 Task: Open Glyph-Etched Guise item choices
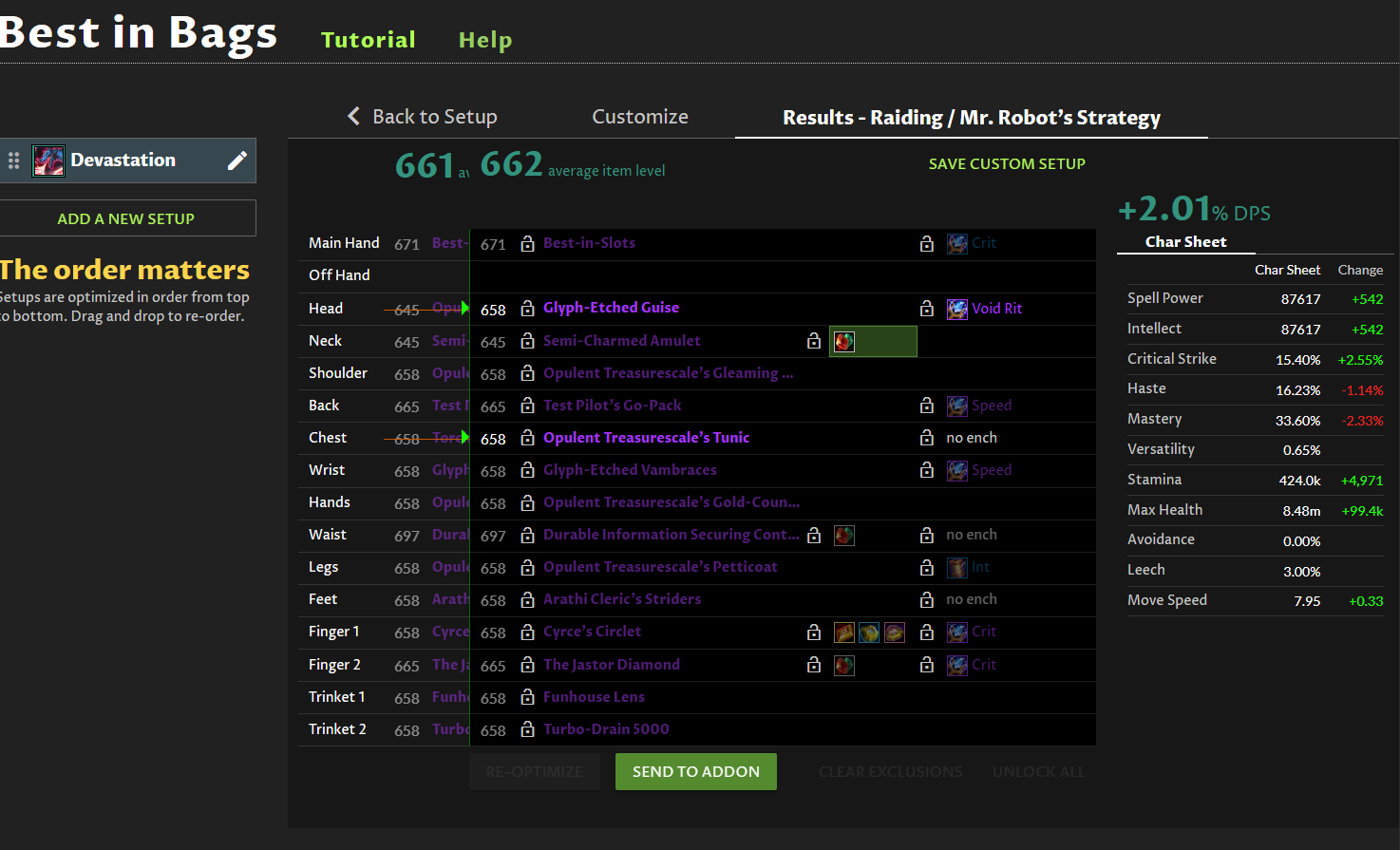pos(611,308)
